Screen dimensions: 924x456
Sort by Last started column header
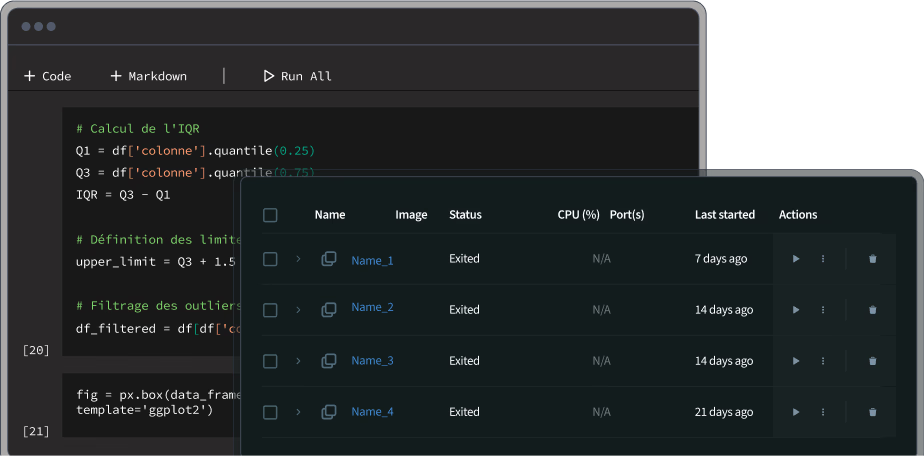tap(725, 215)
